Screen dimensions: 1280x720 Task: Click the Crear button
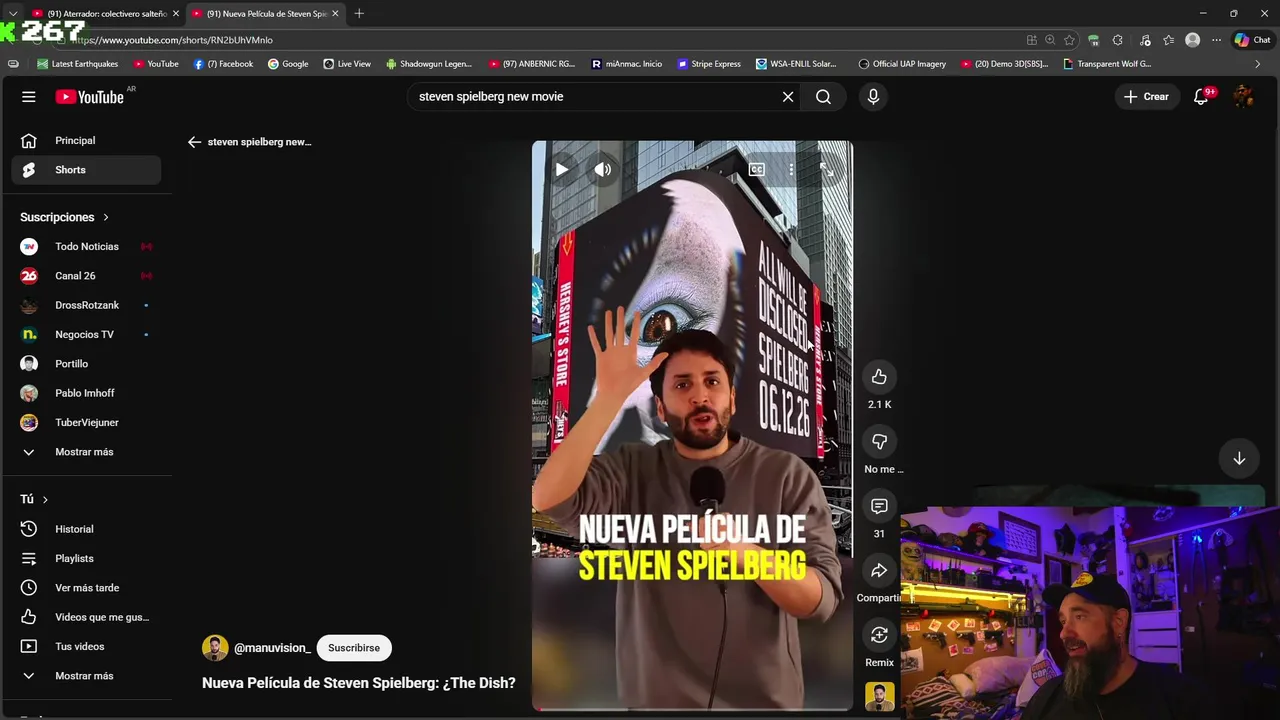click(x=1146, y=97)
